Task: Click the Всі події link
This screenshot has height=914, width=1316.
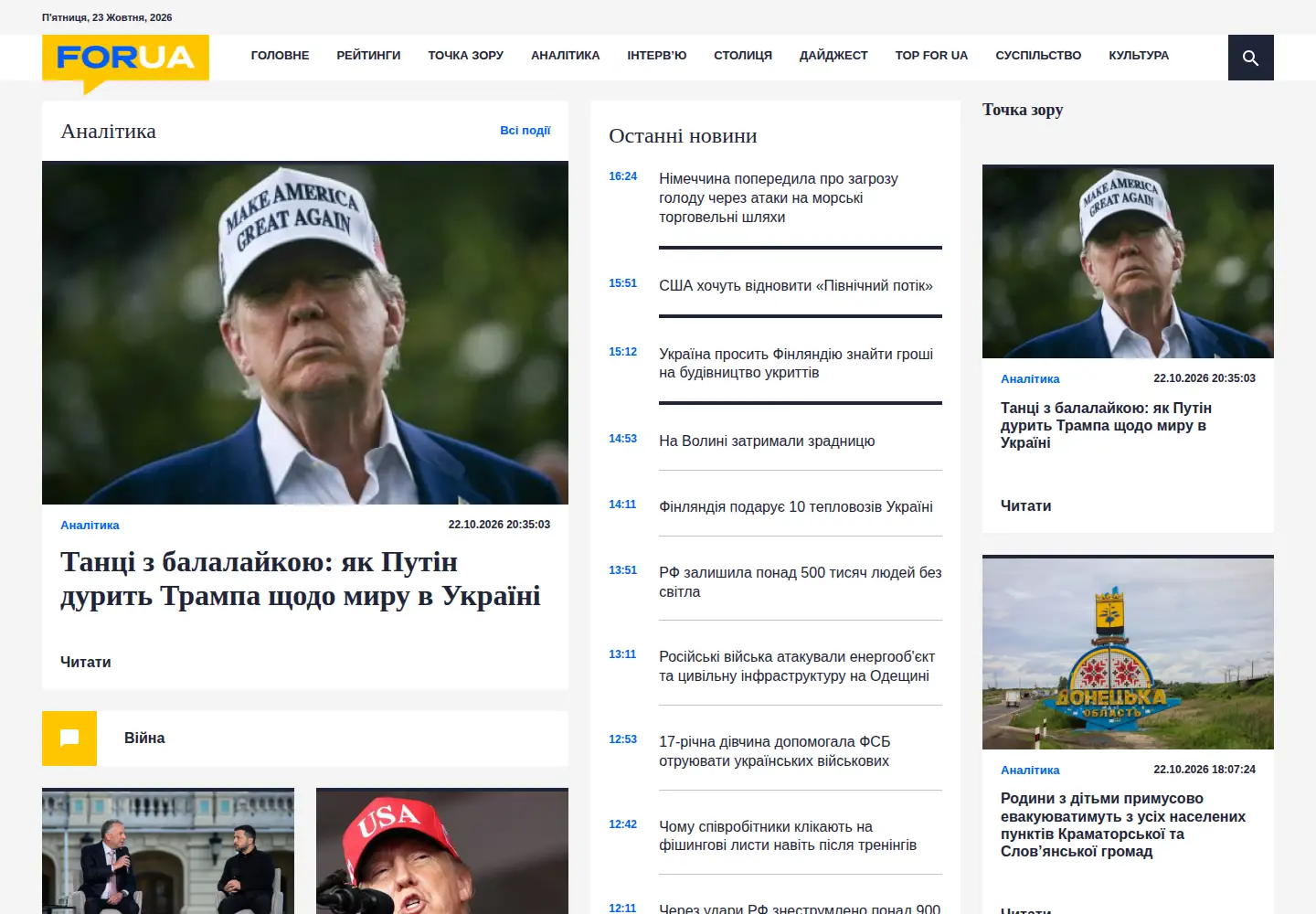Action: pyautogui.click(x=525, y=131)
